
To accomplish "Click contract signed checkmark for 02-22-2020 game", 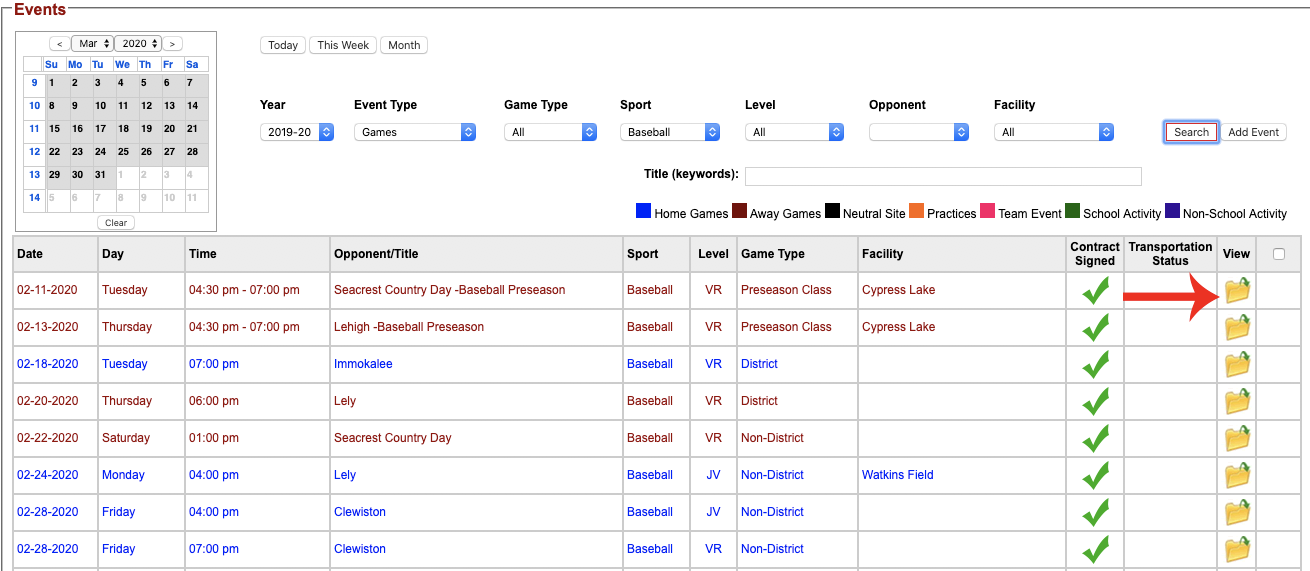I will pyautogui.click(x=1095, y=438).
